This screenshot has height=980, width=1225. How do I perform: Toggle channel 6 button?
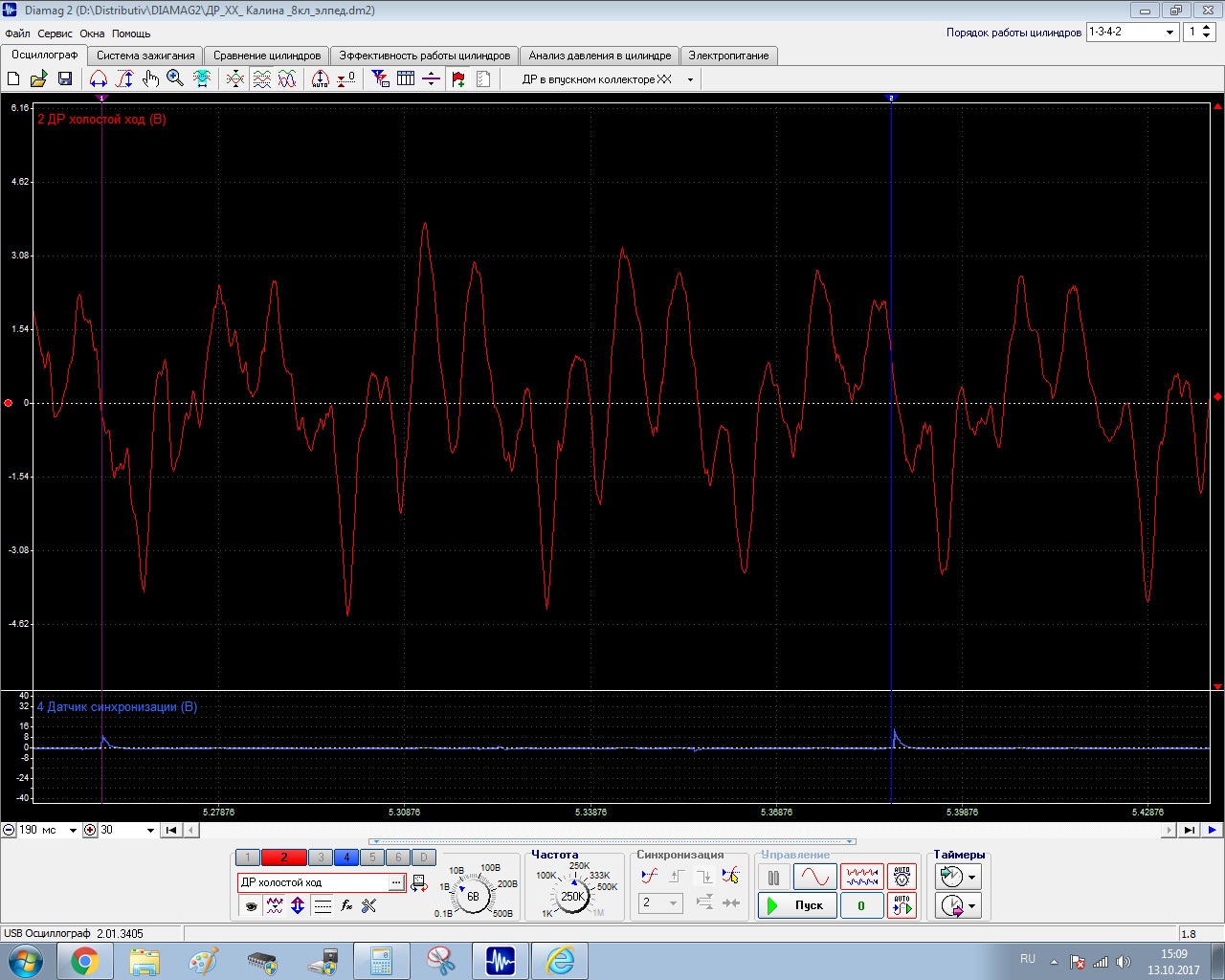[398, 857]
